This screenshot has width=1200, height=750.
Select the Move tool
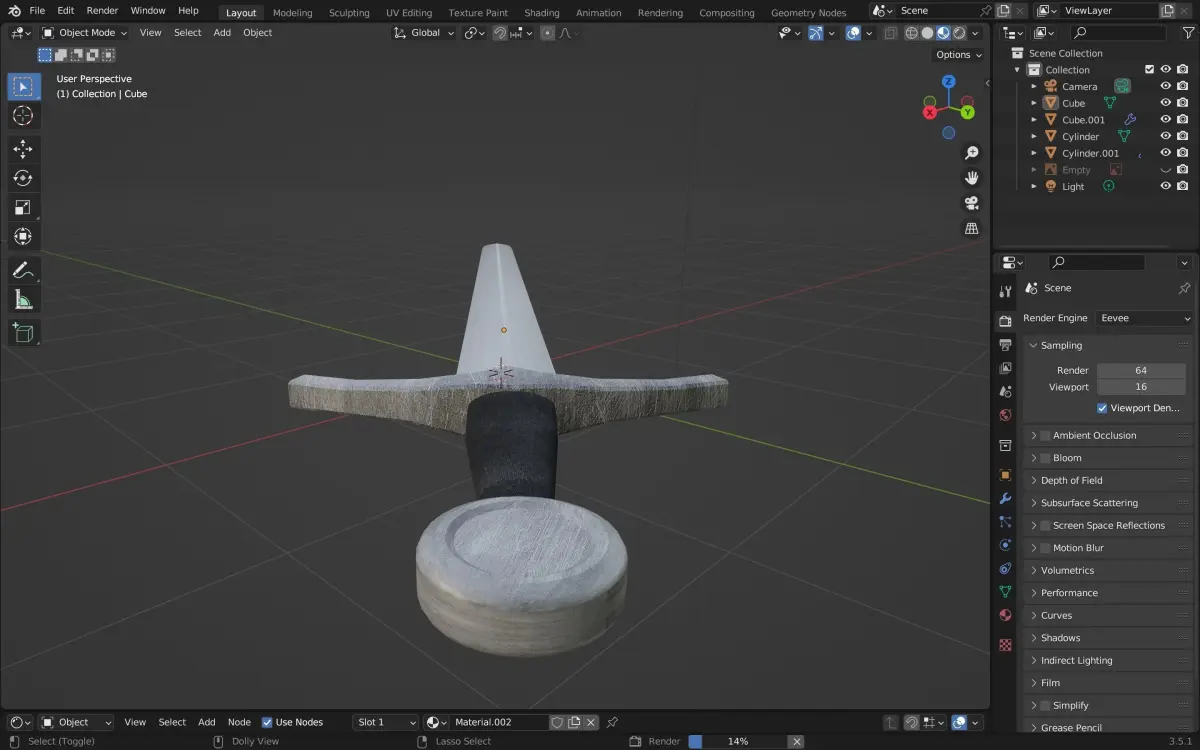pos(23,149)
